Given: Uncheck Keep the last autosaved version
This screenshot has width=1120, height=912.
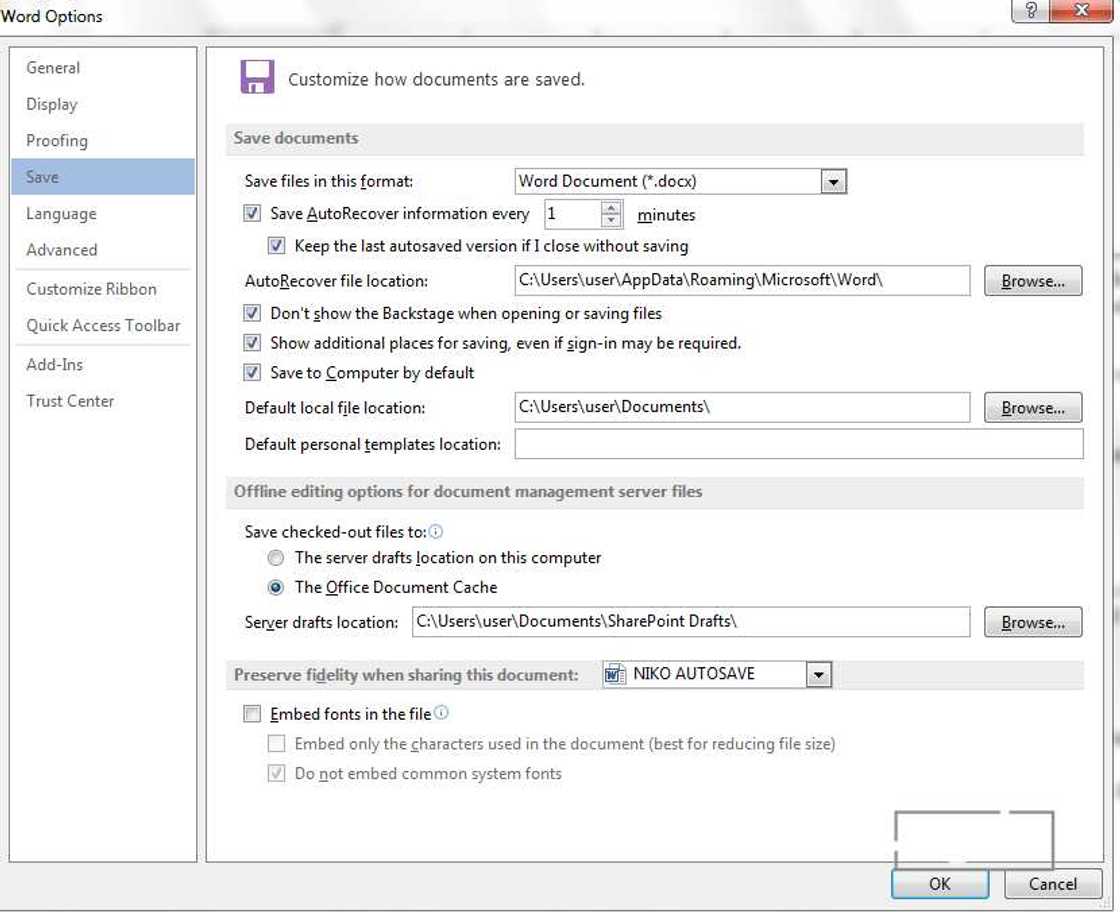Looking at the screenshot, I should (x=277, y=245).
